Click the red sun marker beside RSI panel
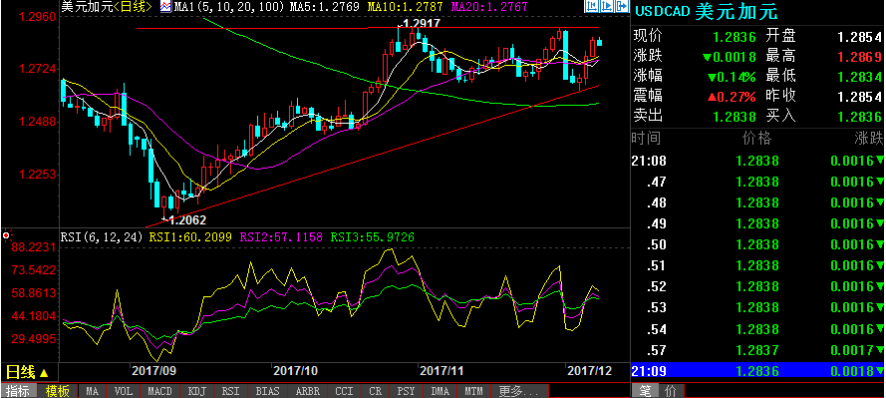 (7, 235)
